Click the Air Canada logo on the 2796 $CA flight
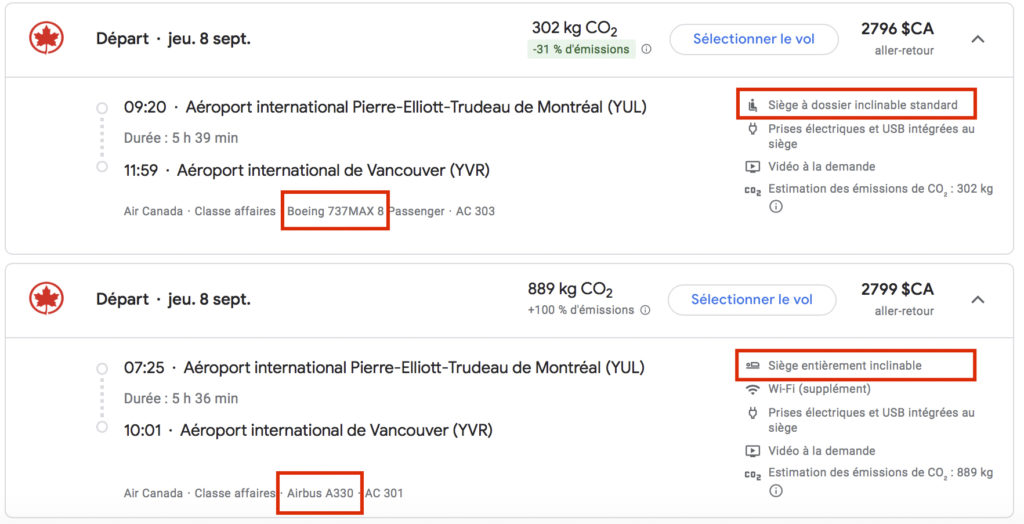Screen dimensions: 1024x524 [x=46, y=39]
